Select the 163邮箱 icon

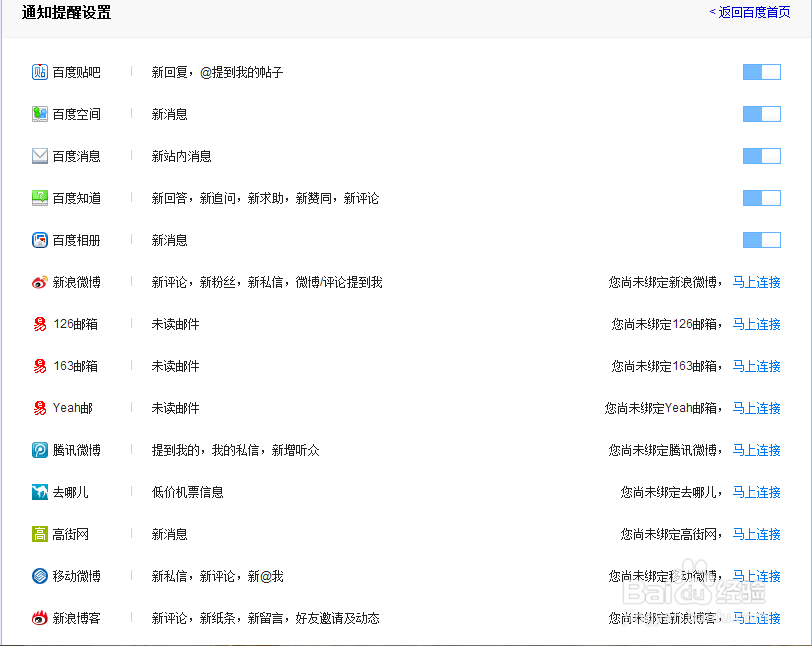pos(37,366)
